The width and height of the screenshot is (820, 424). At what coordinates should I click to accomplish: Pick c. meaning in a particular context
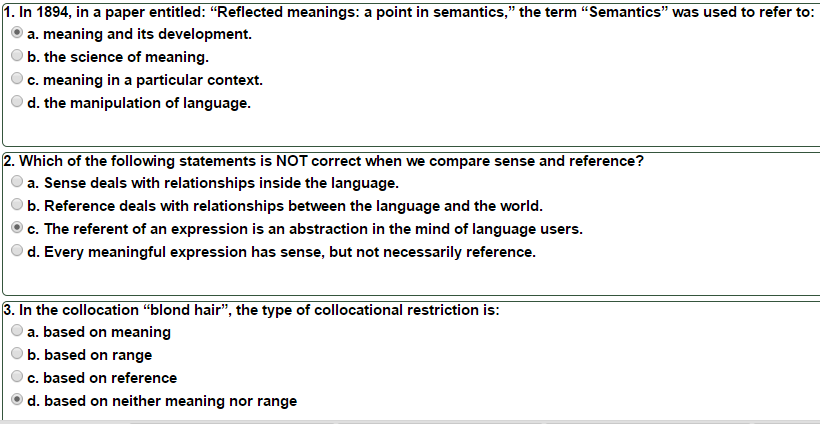(17, 78)
